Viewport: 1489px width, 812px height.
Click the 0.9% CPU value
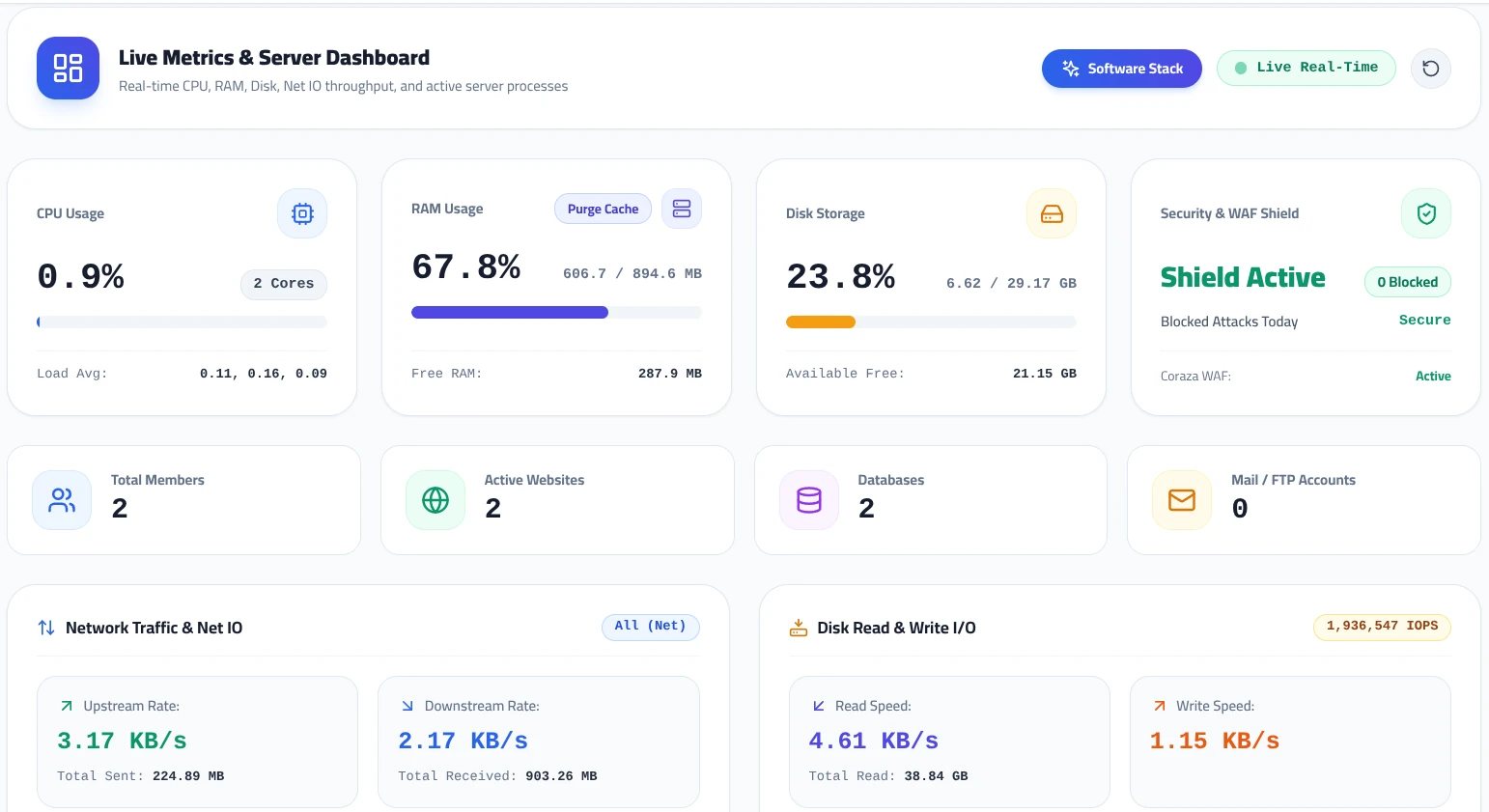(x=81, y=277)
